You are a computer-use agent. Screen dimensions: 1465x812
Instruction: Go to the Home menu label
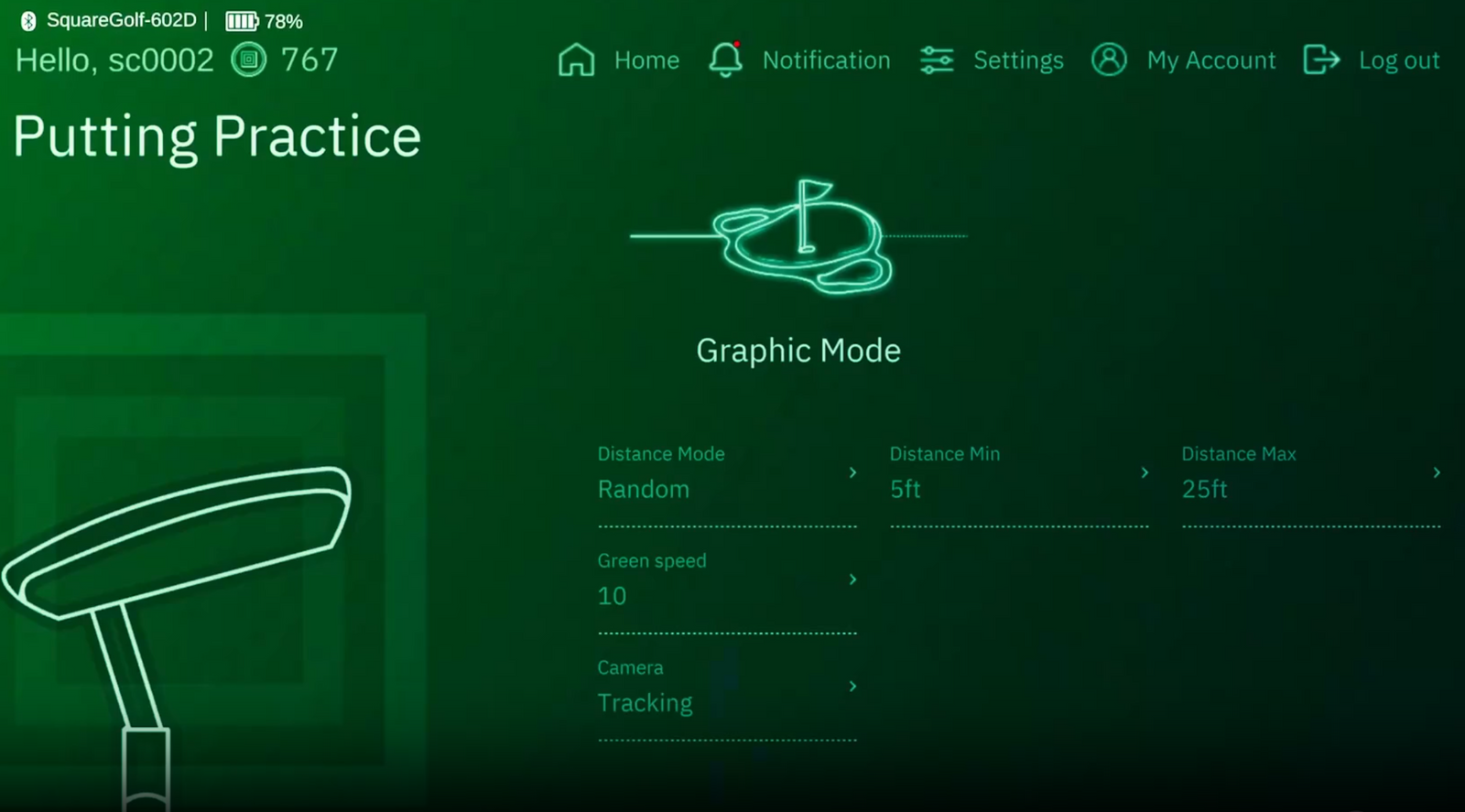coord(646,60)
